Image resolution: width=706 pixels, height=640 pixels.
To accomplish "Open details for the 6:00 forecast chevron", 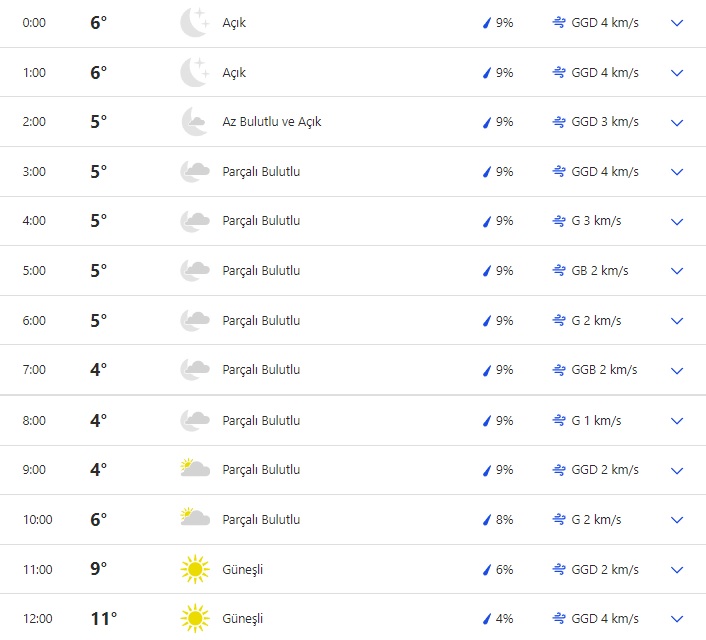I will 677,321.
